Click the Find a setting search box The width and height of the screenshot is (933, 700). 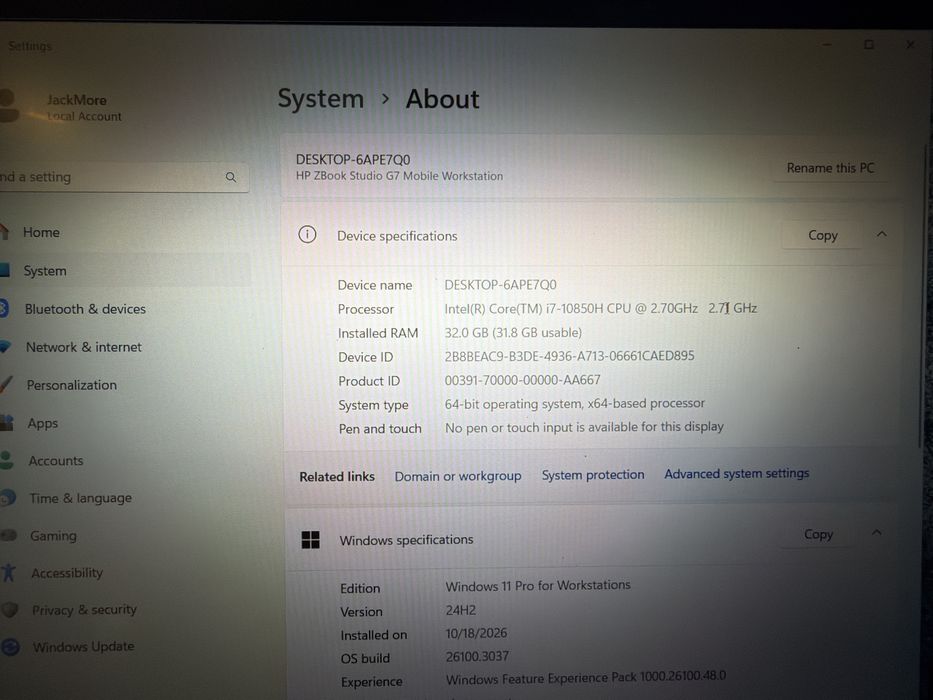124,177
